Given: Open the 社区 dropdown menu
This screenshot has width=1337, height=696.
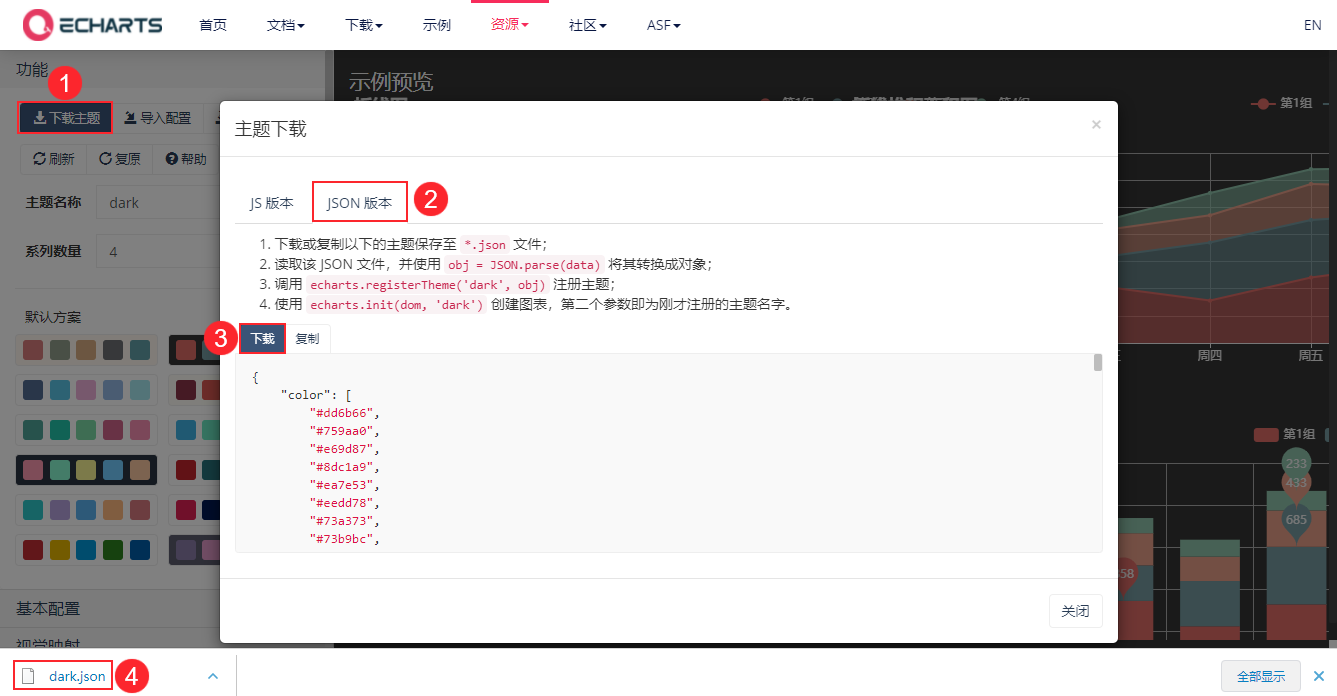Looking at the screenshot, I should [x=588, y=25].
